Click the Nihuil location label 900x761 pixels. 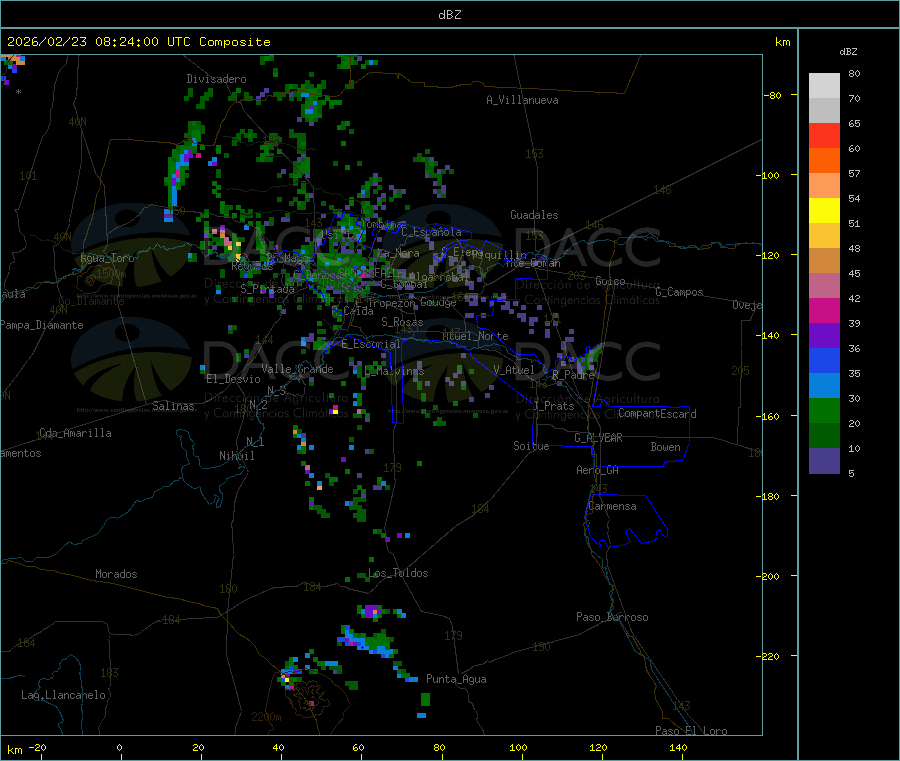(237, 456)
